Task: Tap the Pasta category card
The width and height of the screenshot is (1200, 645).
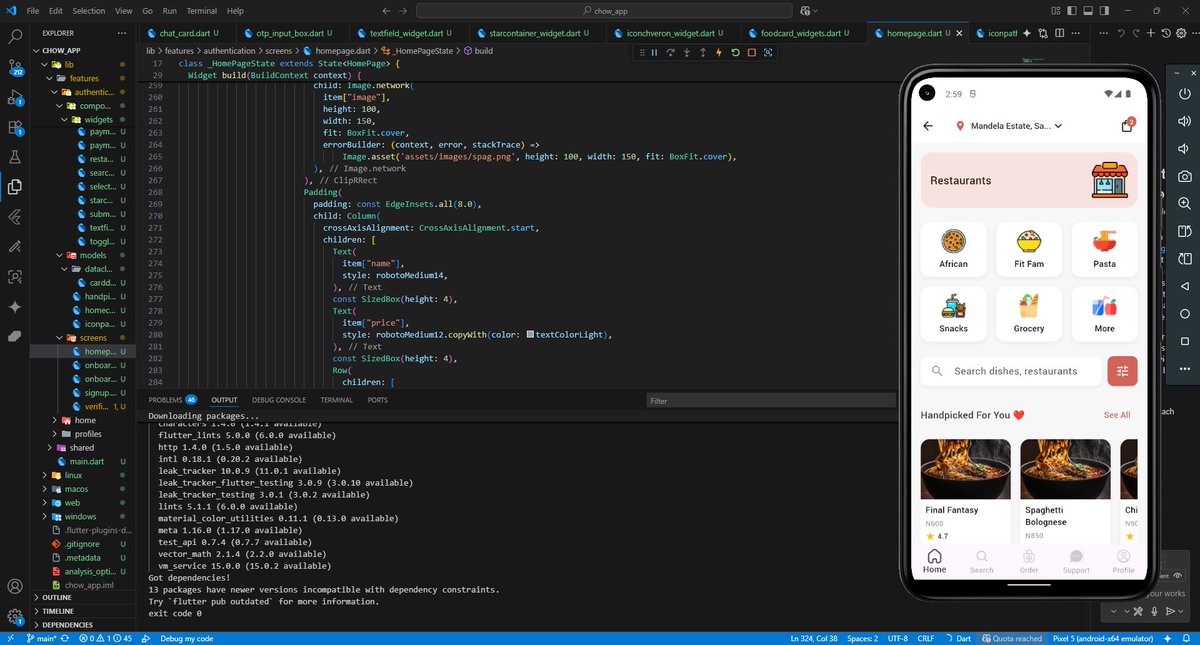Action: tap(1104, 250)
